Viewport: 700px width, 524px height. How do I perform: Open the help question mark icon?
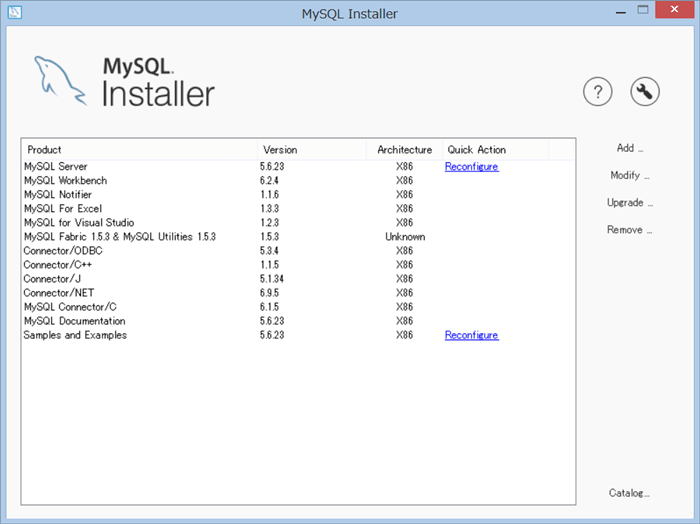(597, 93)
